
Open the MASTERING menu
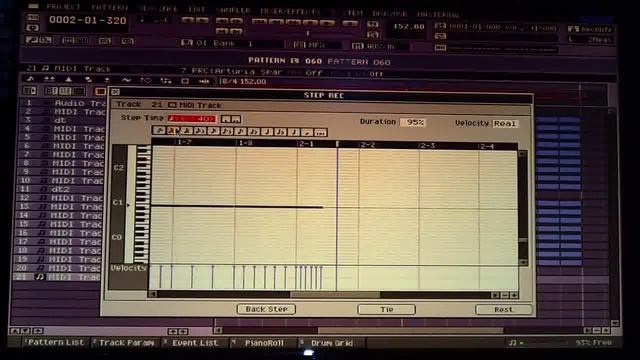pyautogui.click(x=438, y=14)
